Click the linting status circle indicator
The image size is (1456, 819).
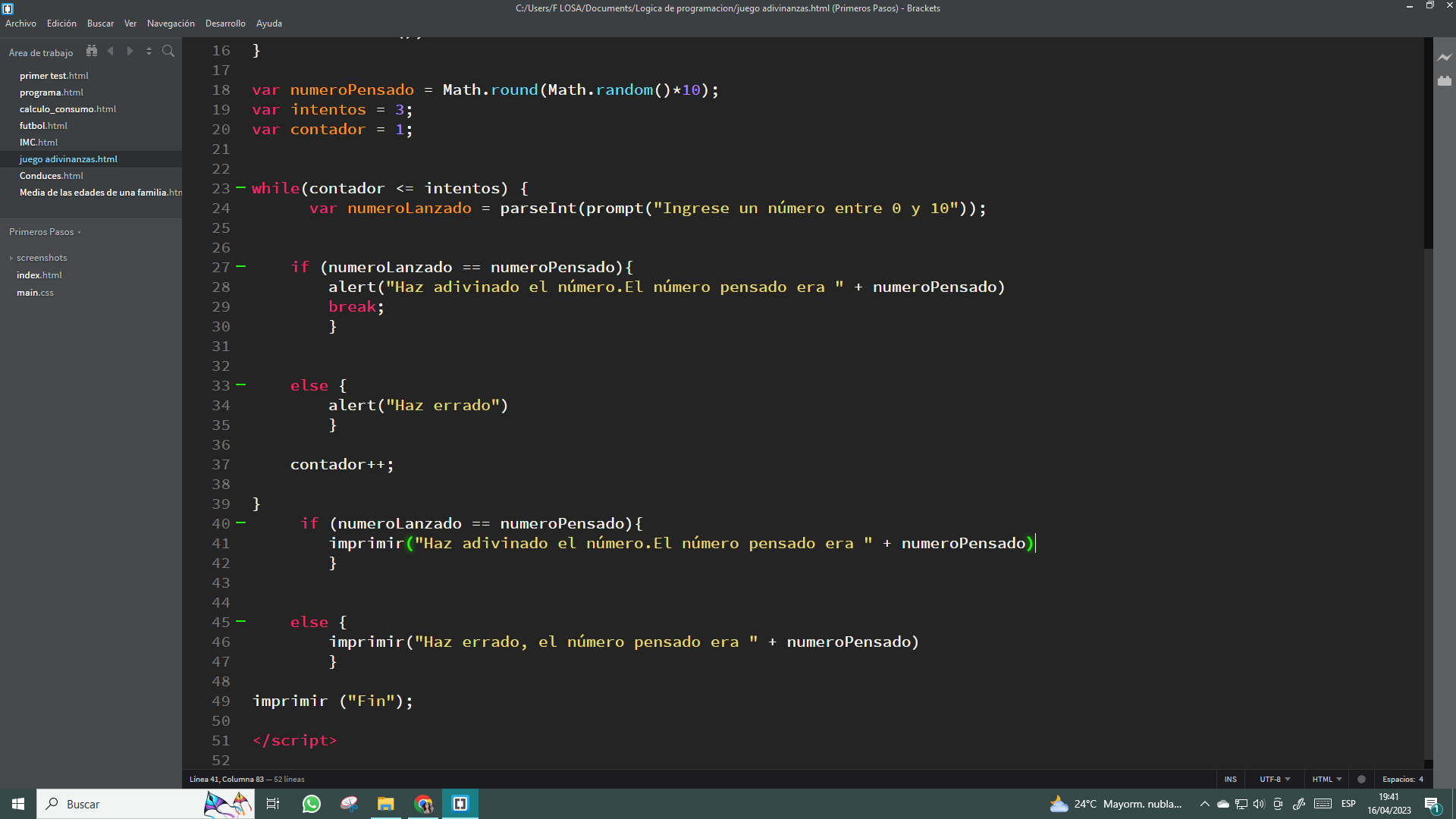click(x=1361, y=779)
